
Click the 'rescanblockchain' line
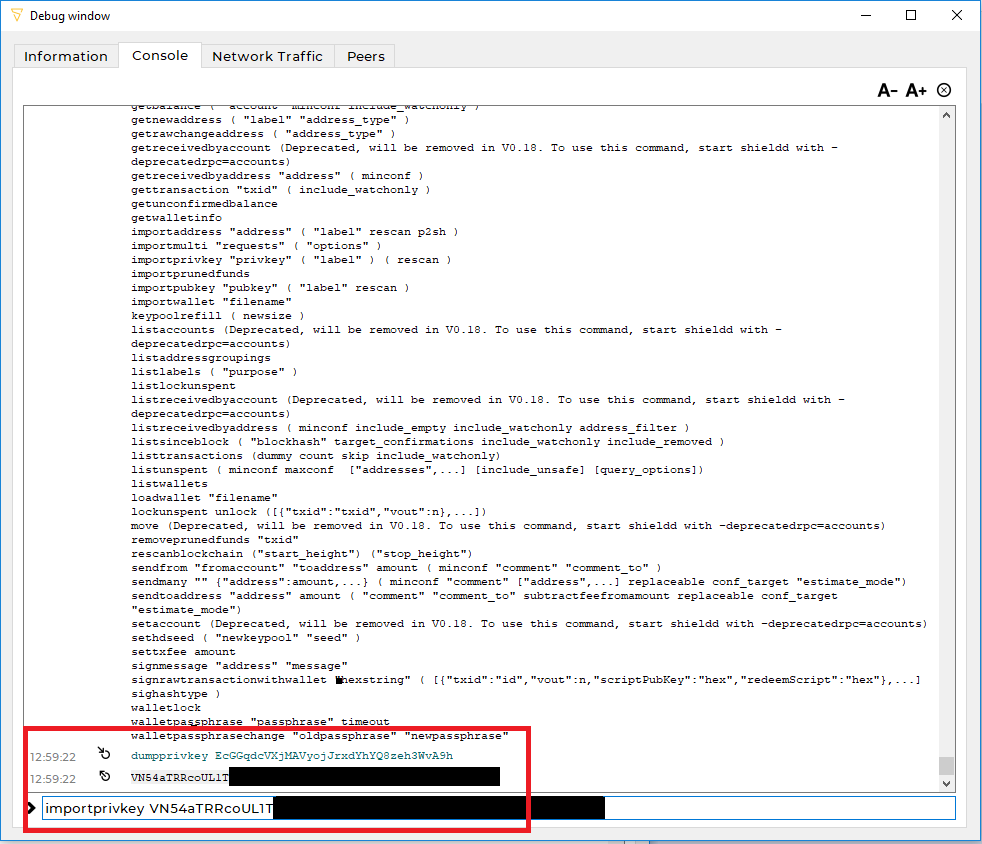302,554
